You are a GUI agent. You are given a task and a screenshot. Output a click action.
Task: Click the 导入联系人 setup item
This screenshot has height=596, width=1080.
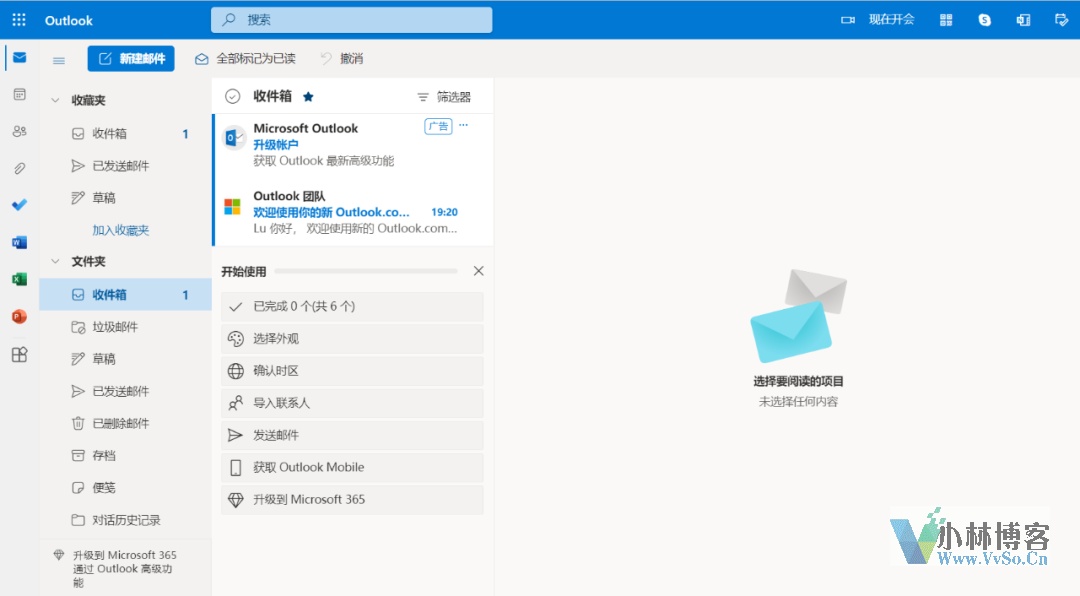pos(352,403)
